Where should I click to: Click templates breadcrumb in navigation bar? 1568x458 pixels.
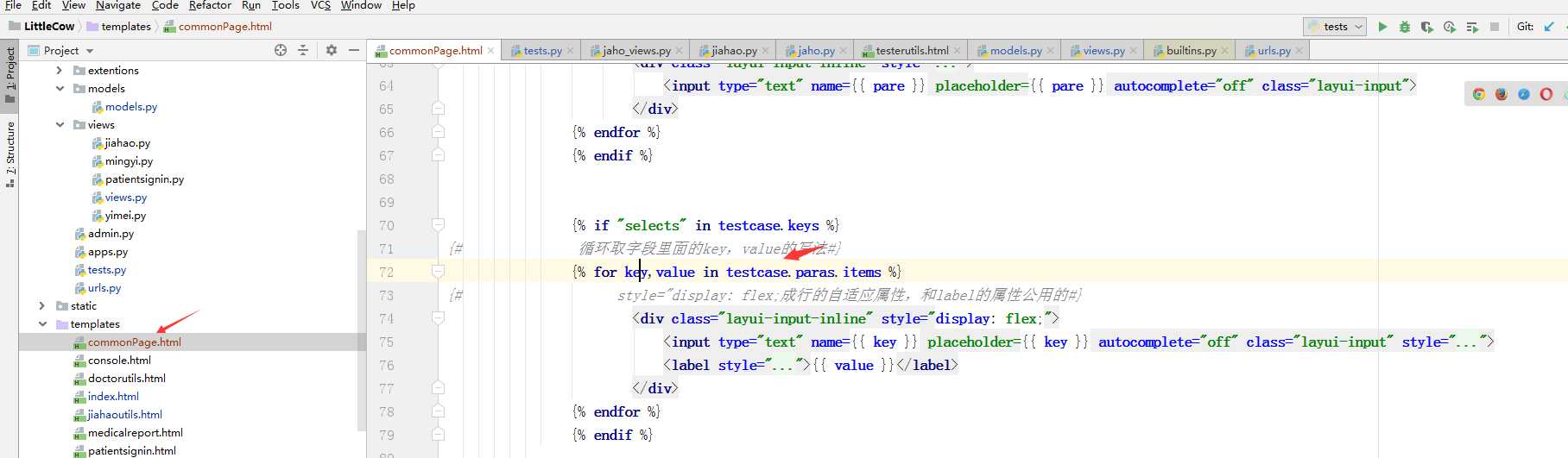coord(118,26)
